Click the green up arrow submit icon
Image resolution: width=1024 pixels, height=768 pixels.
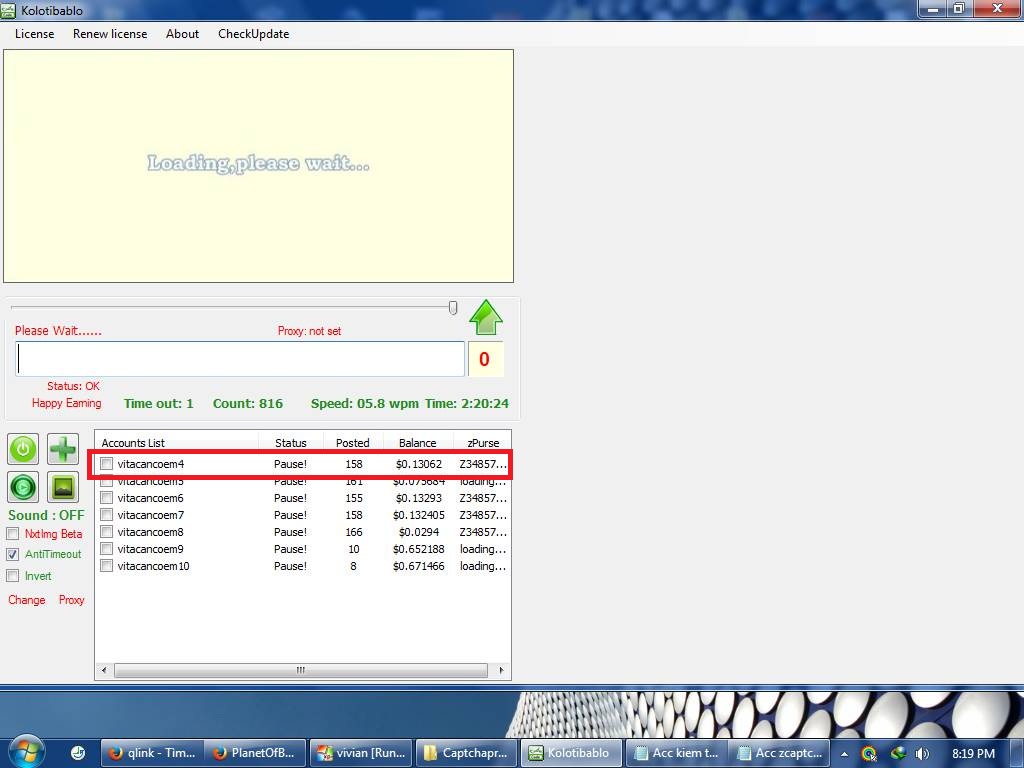[486, 317]
